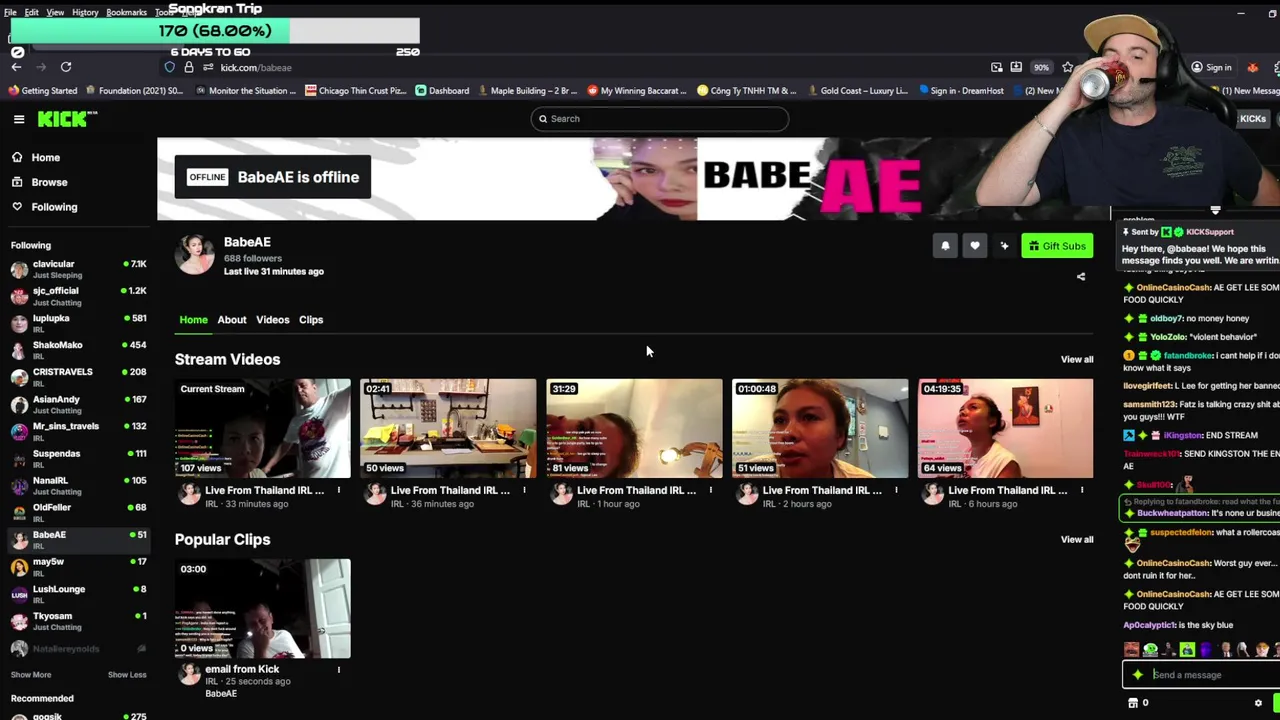1280x720 pixels.
Task: Open options for the 81 views video
Action: [710, 490]
